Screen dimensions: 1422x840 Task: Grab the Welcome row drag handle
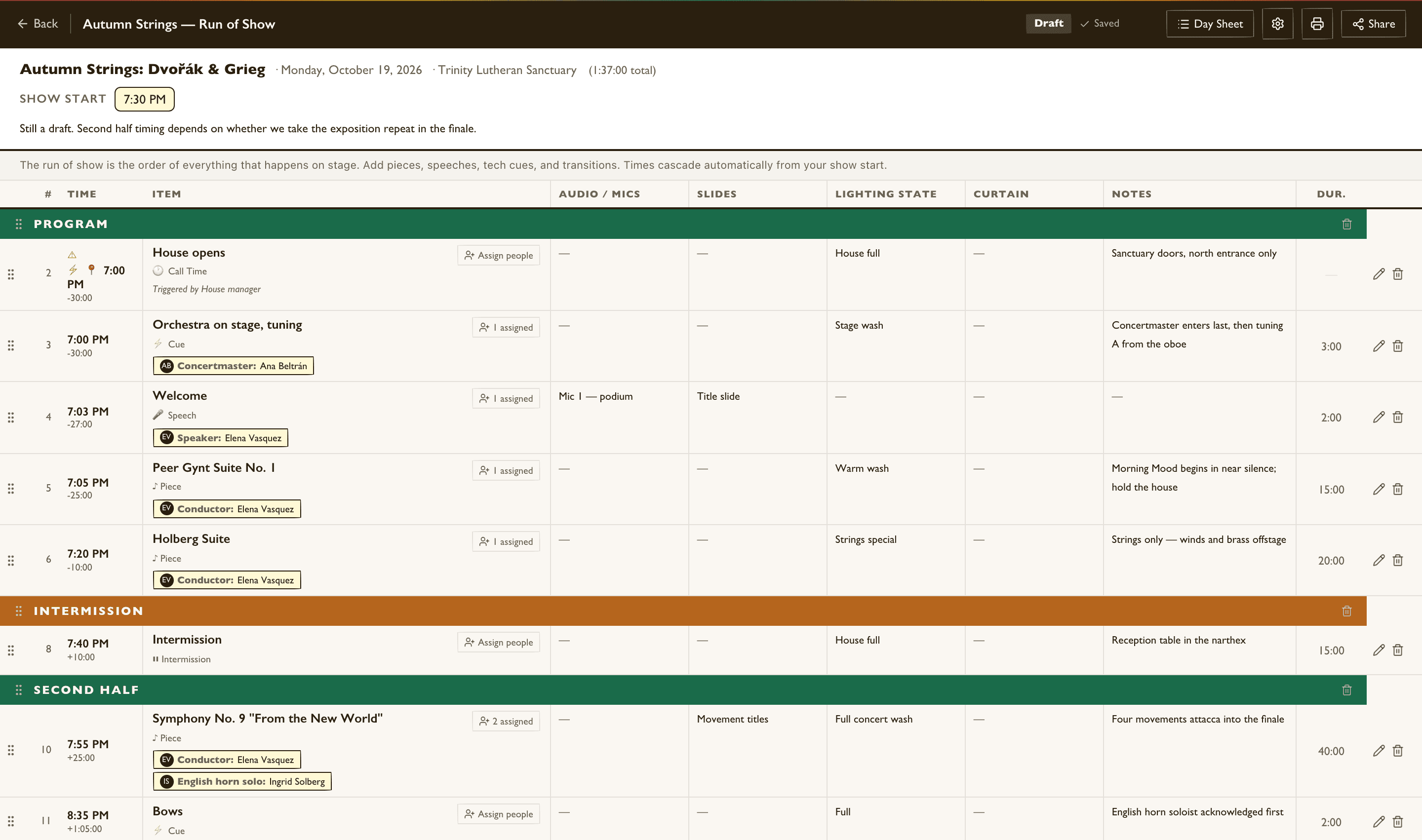tap(11, 417)
